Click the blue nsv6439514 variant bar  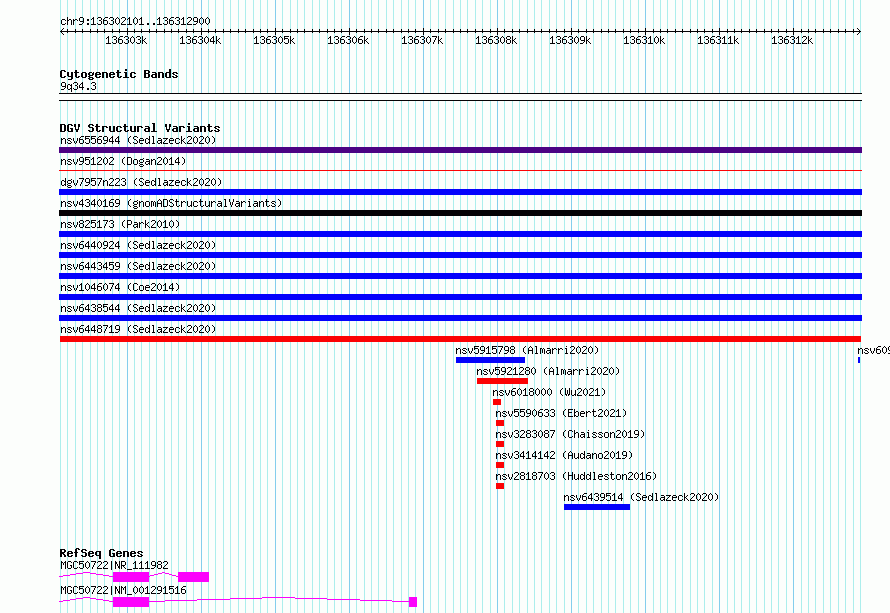point(597,507)
